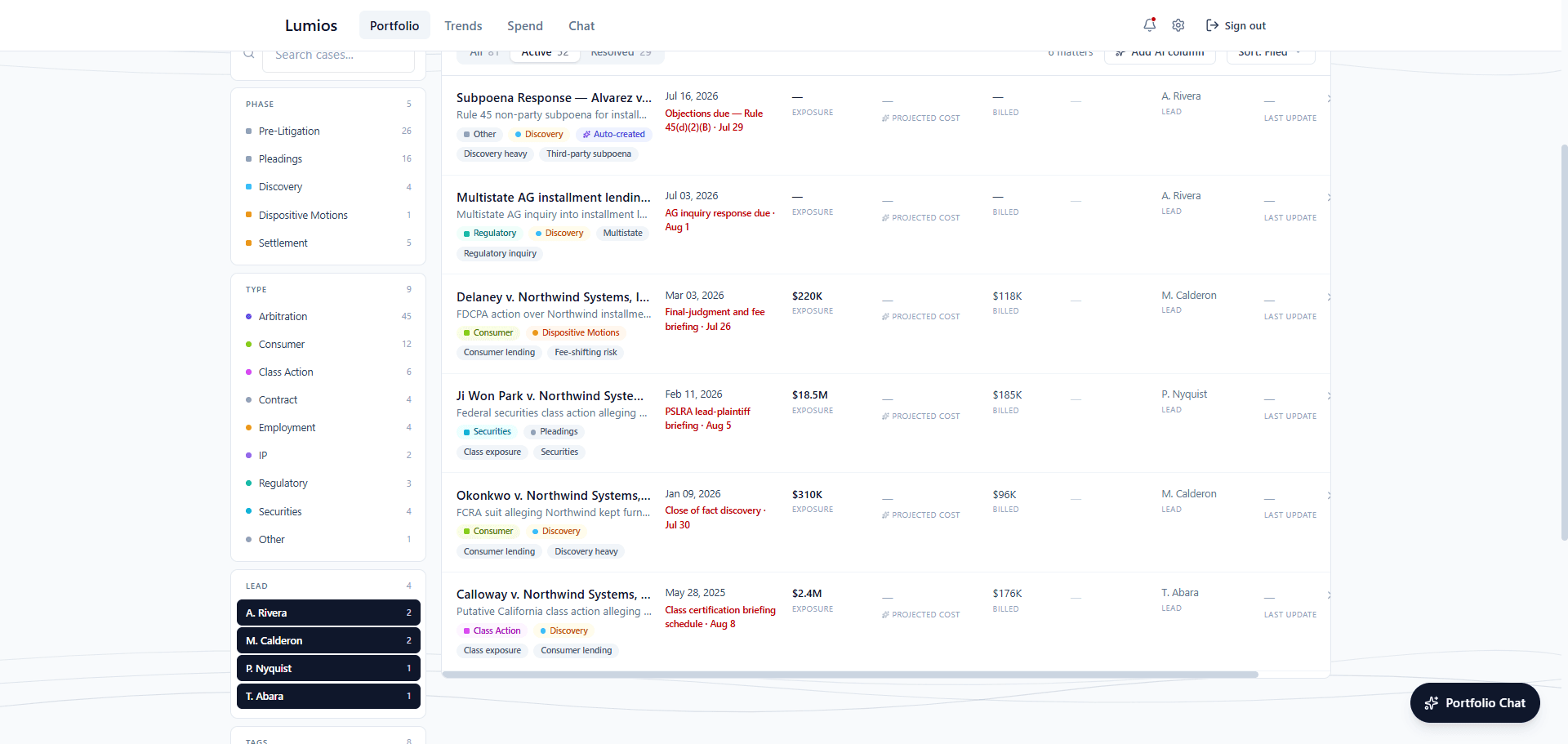Screen dimensions: 1568x744
Task: Open the Ji Won Park v. Northwind case
Action: tap(550, 396)
